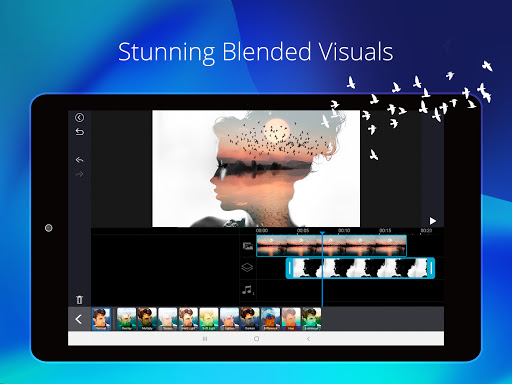Apply the Multiply blend mode

pyautogui.click(x=147, y=319)
